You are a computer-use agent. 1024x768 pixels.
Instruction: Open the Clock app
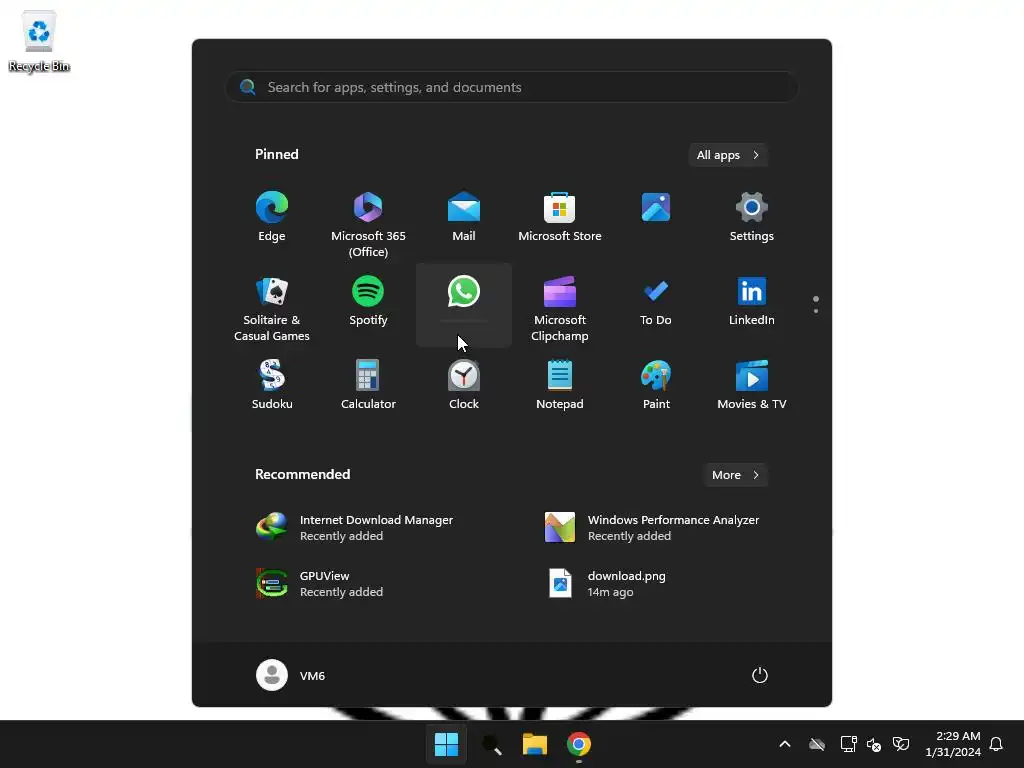(464, 385)
